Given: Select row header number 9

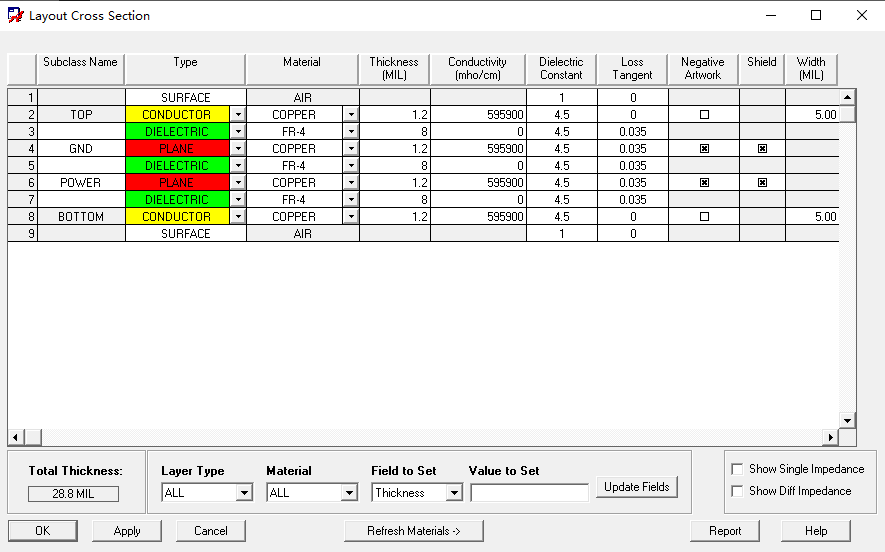Looking at the screenshot, I should [23, 233].
